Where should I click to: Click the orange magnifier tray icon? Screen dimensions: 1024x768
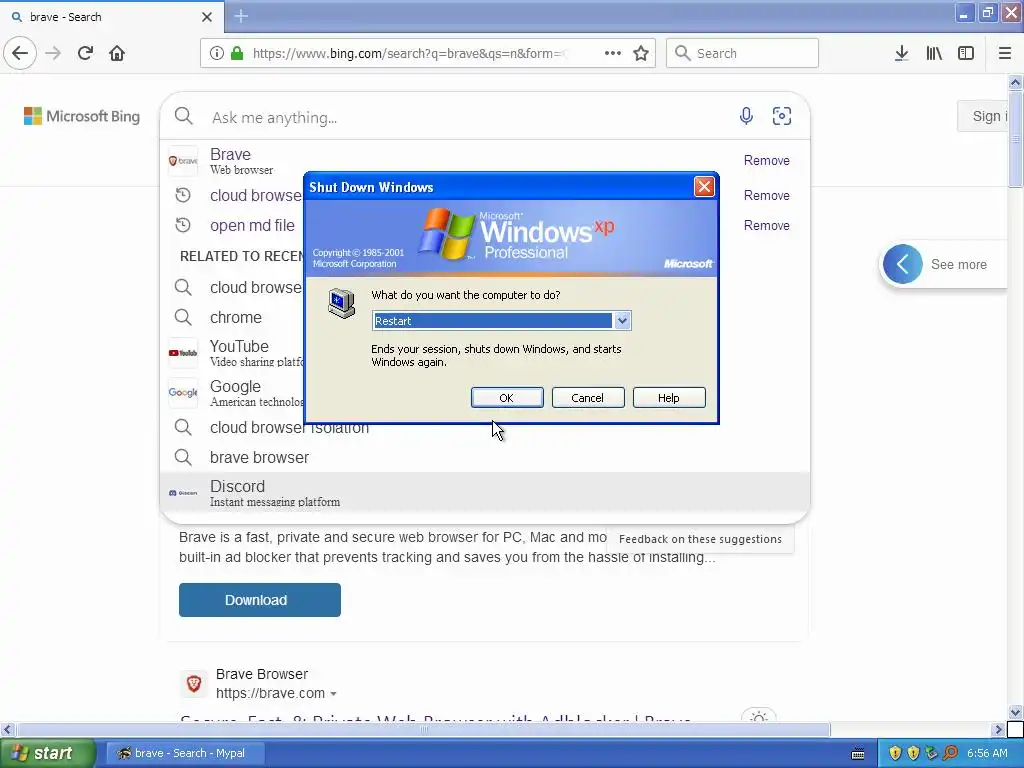(951, 753)
